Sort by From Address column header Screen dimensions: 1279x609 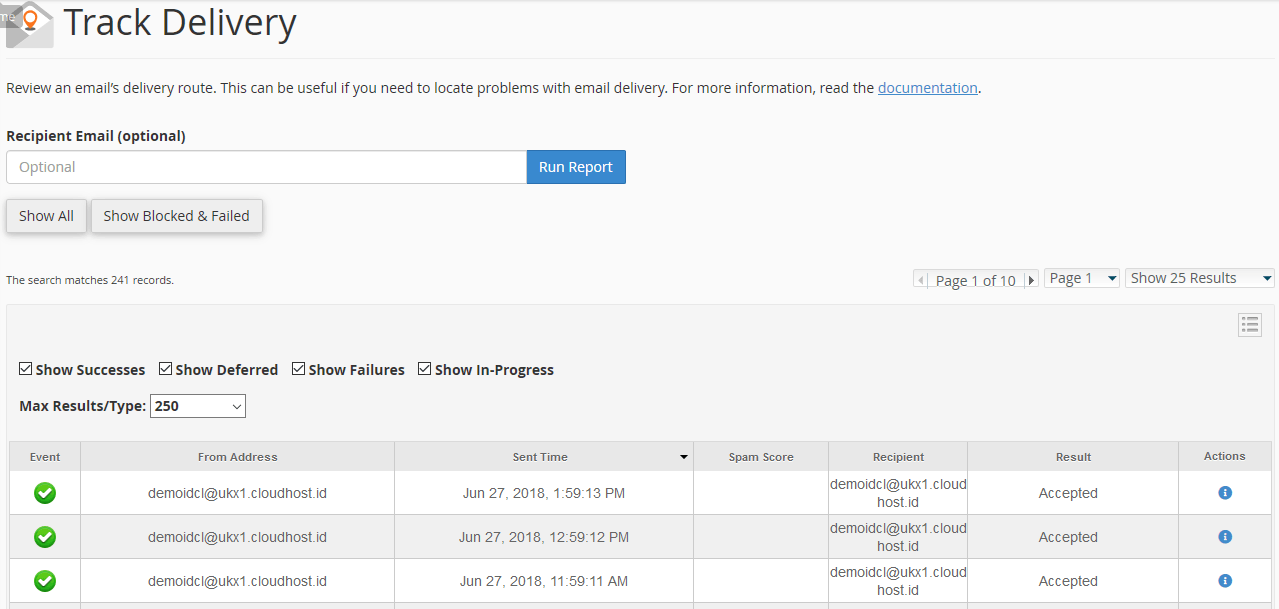(237, 457)
